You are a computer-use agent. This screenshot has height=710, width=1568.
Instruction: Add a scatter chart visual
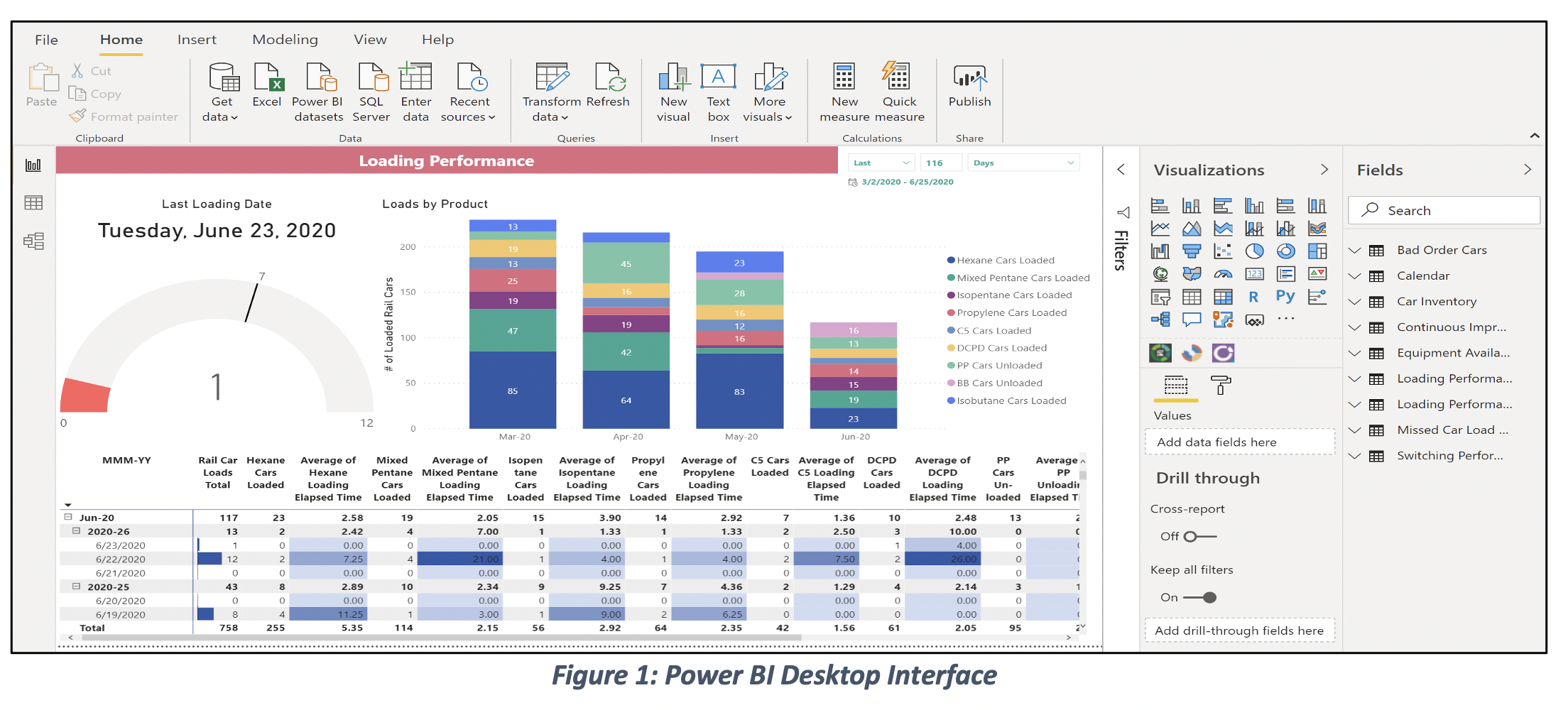[1222, 251]
